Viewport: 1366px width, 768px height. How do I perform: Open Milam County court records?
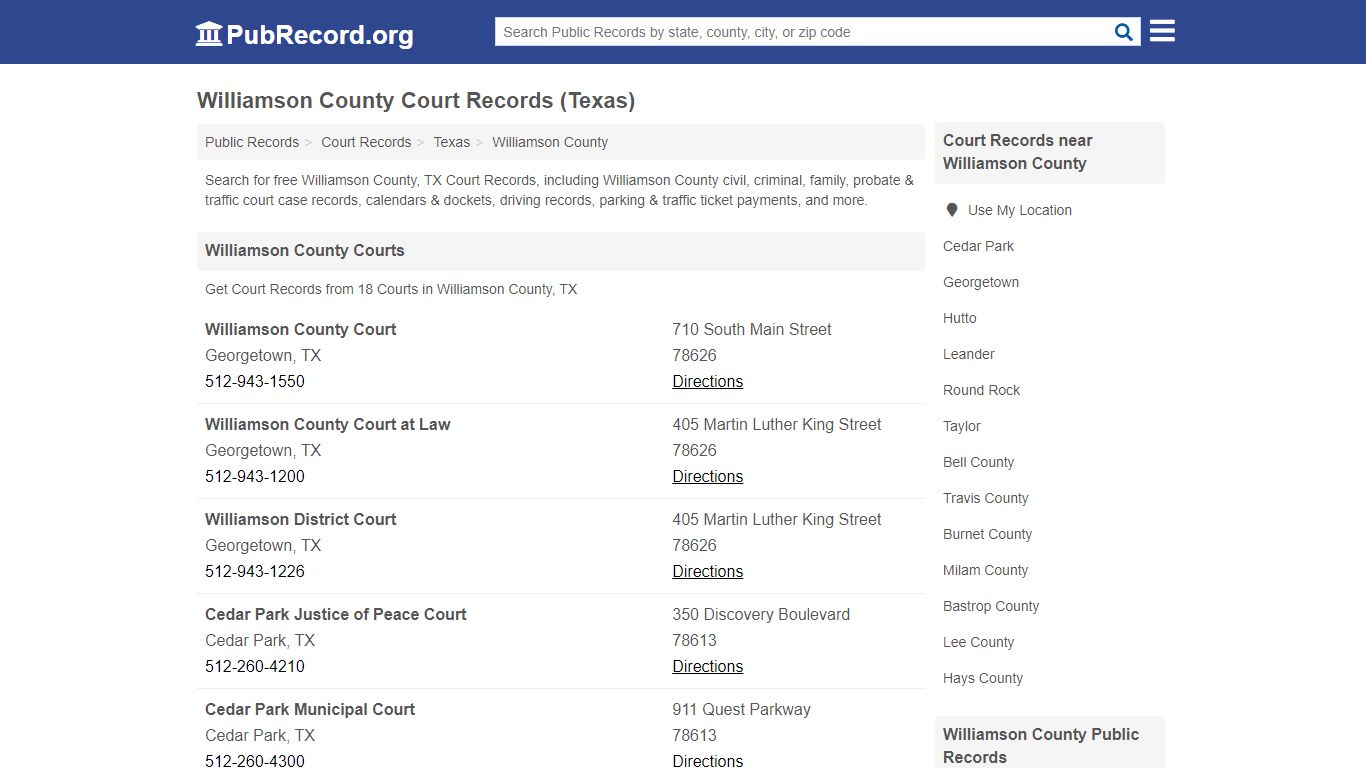tap(986, 570)
